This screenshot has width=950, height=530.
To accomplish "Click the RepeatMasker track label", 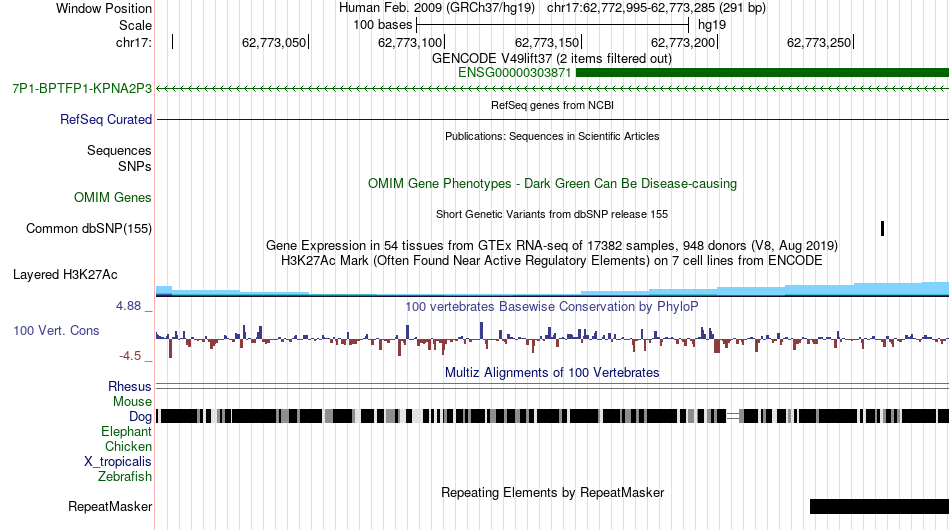I will [x=110, y=506].
